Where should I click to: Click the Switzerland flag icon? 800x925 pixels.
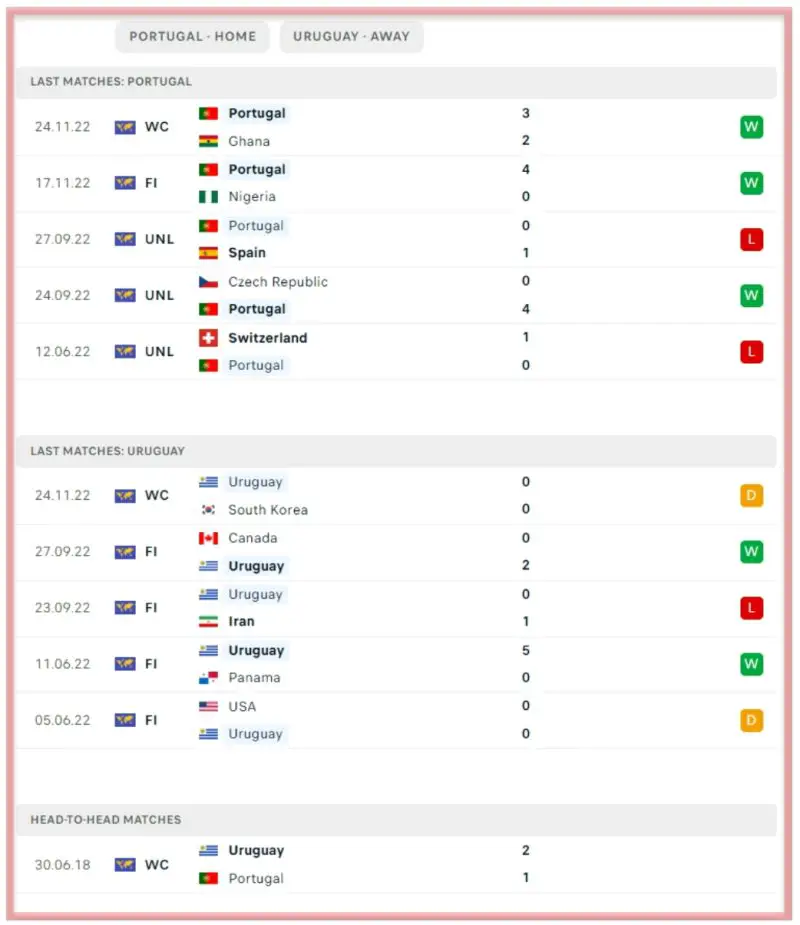tap(208, 338)
